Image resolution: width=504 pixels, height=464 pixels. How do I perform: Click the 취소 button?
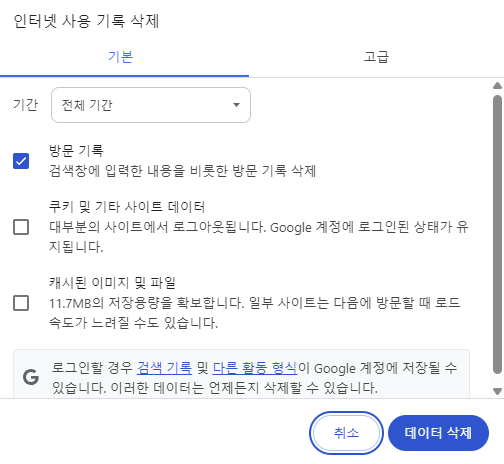point(346,433)
